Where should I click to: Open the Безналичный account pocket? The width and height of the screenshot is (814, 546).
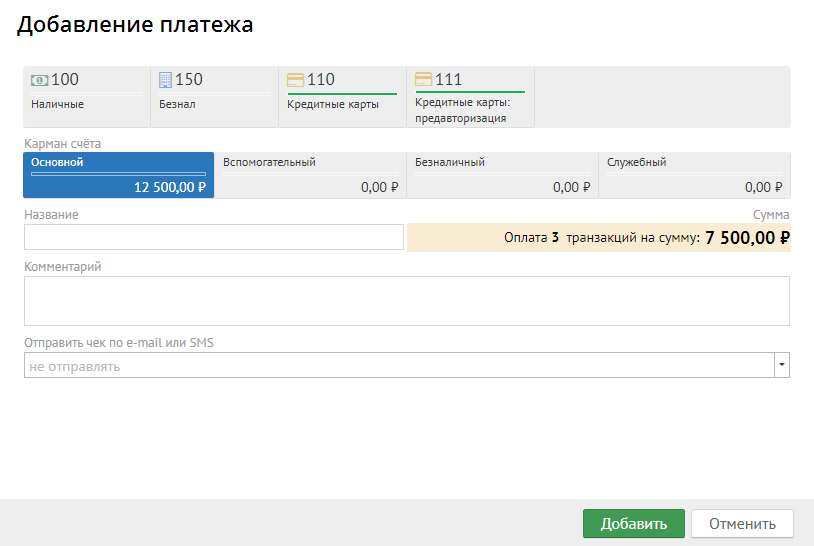point(502,175)
